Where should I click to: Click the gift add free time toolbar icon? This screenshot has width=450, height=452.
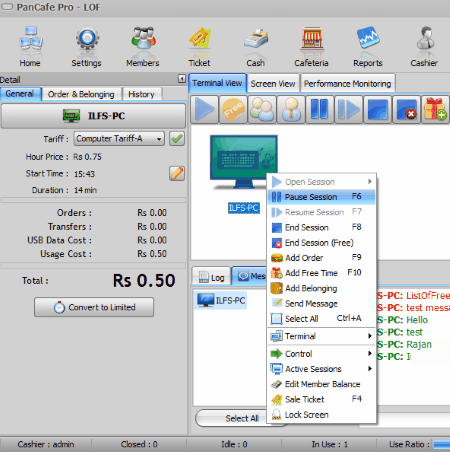[435, 109]
